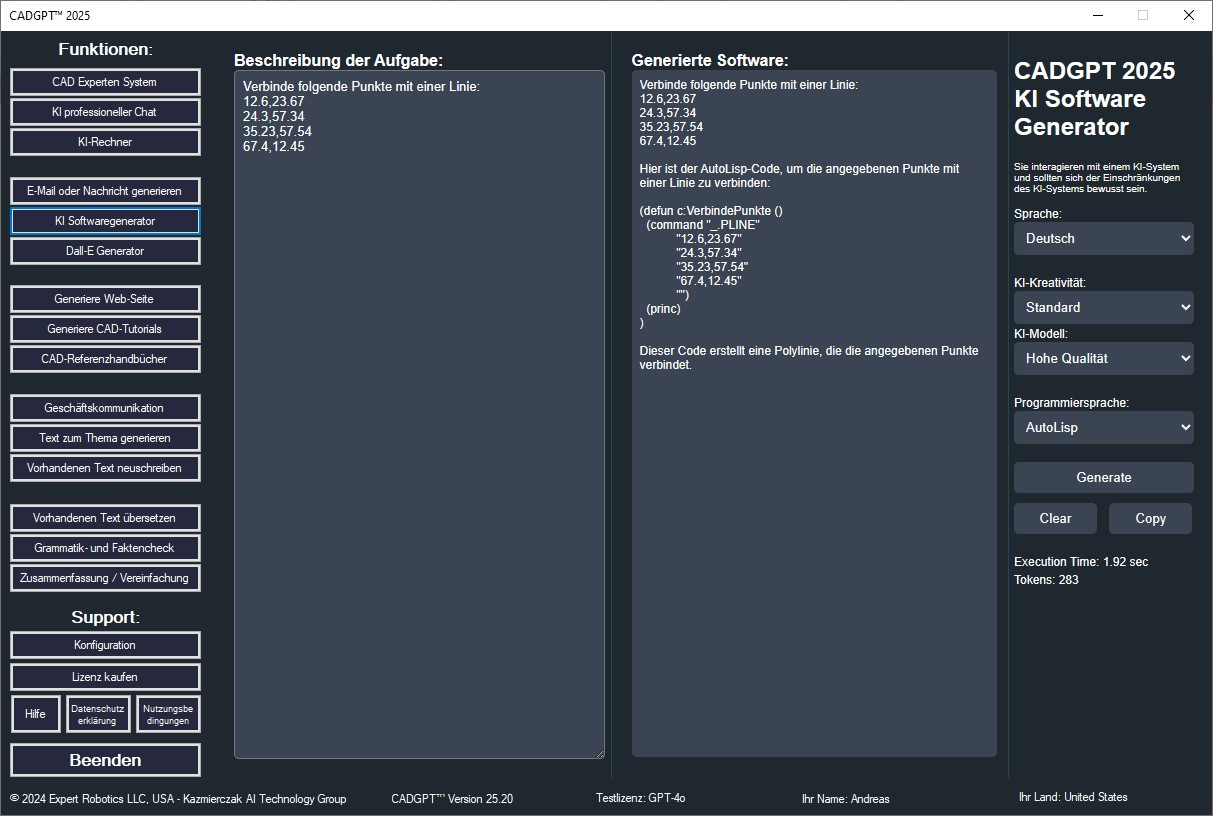Click inside the Generierte Software output area
The width and height of the screenshot is (1213, 816).
(814, 413)
